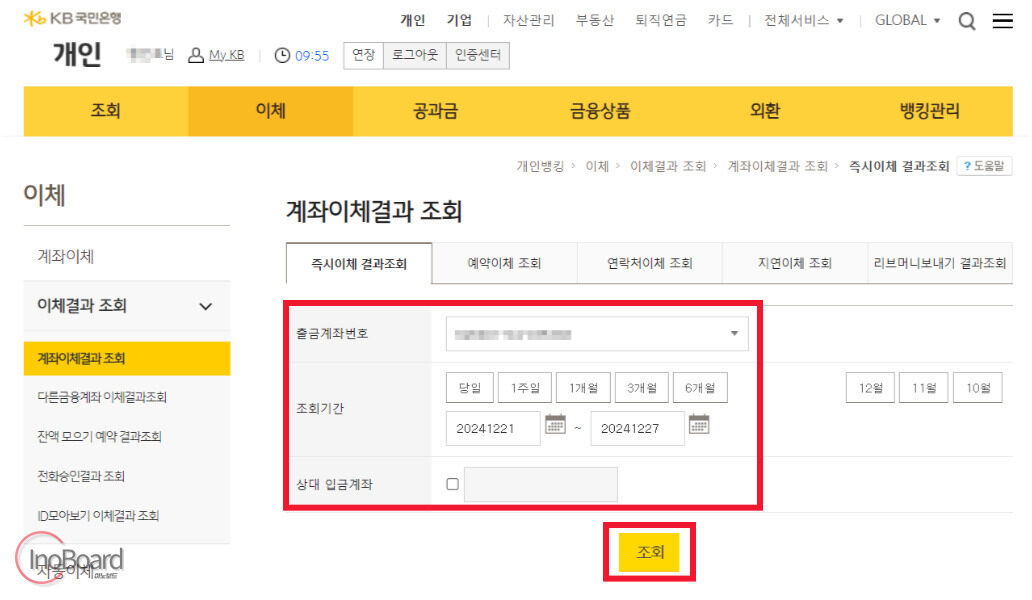
Task: Extend the session with 연장 button
Action: [x=363, y=55]
